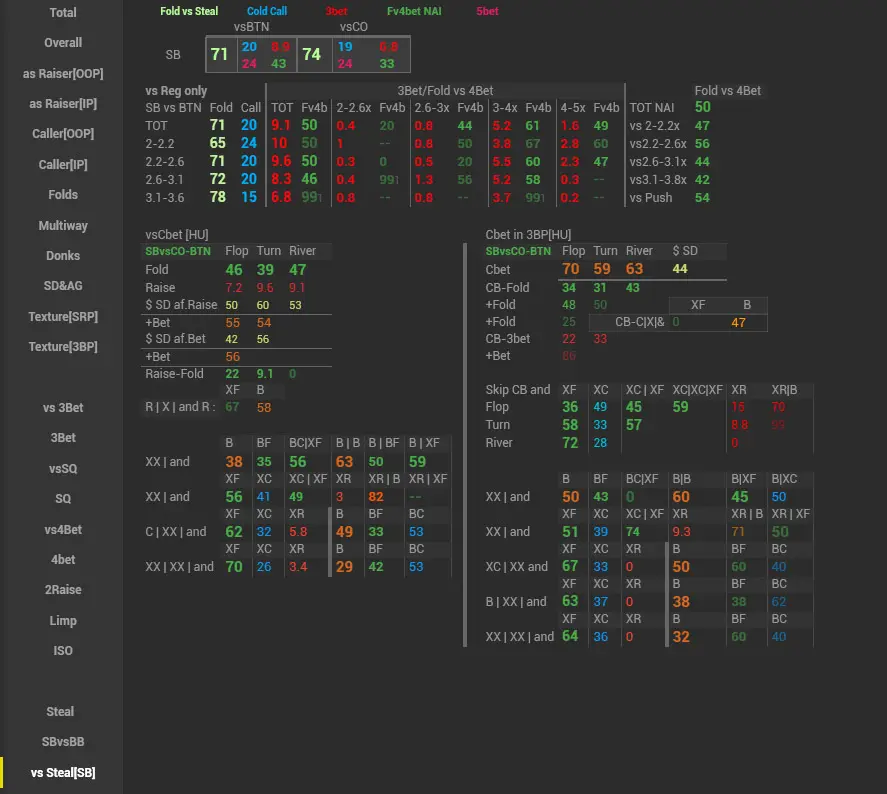Image resolution: width=887 pixels, height=794 pixels.
Task: Select the as Raiser[OOP] tab
Action: [x=62, y=74]
